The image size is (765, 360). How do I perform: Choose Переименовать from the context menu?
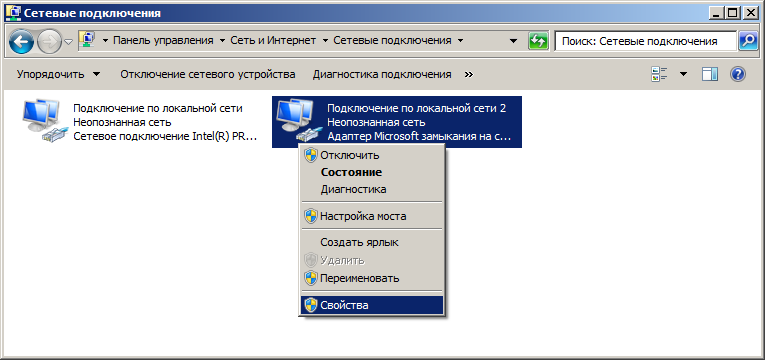tap(372, 279)
